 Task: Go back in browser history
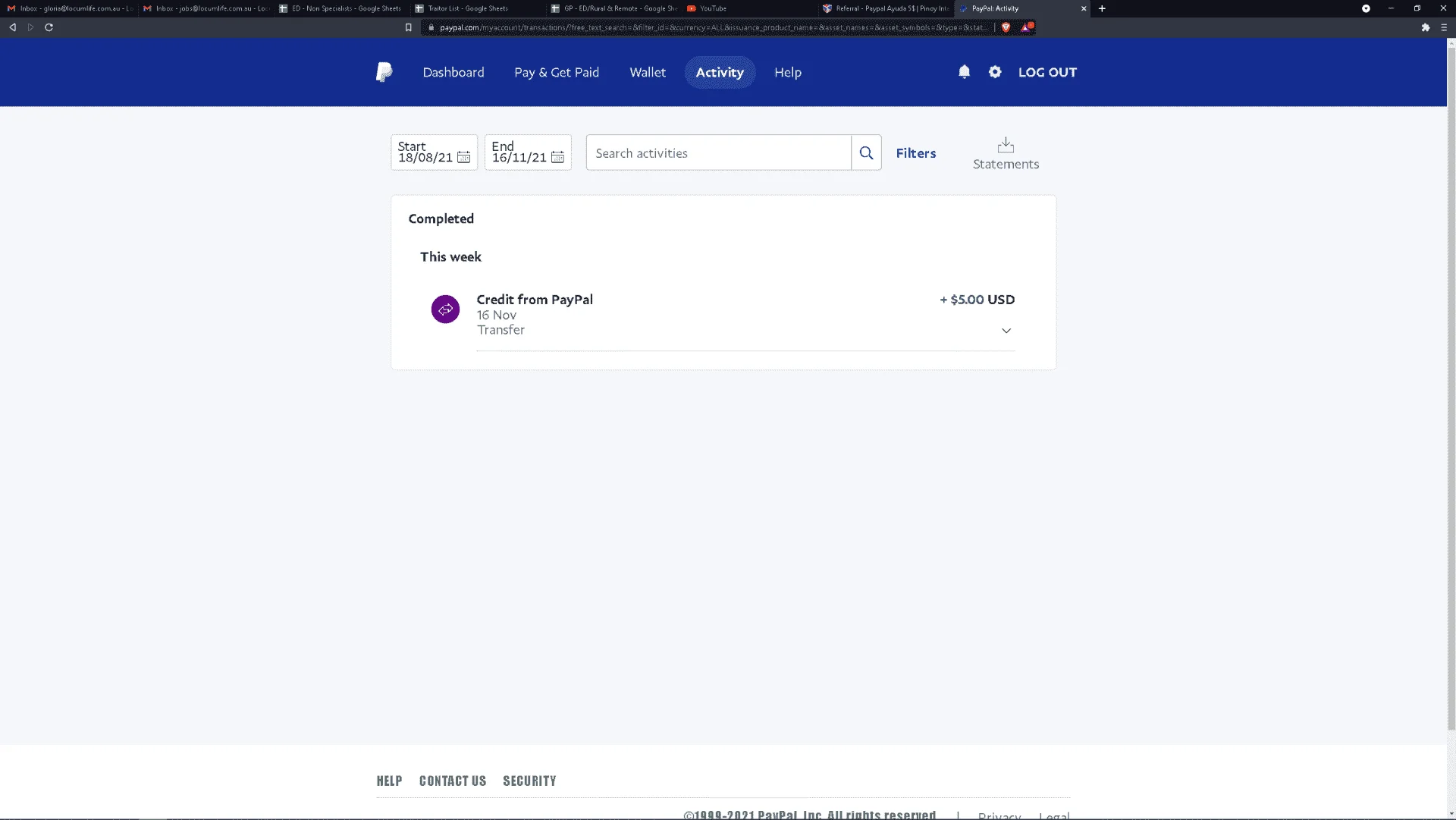pyautogui.click(x=12, y=27)
